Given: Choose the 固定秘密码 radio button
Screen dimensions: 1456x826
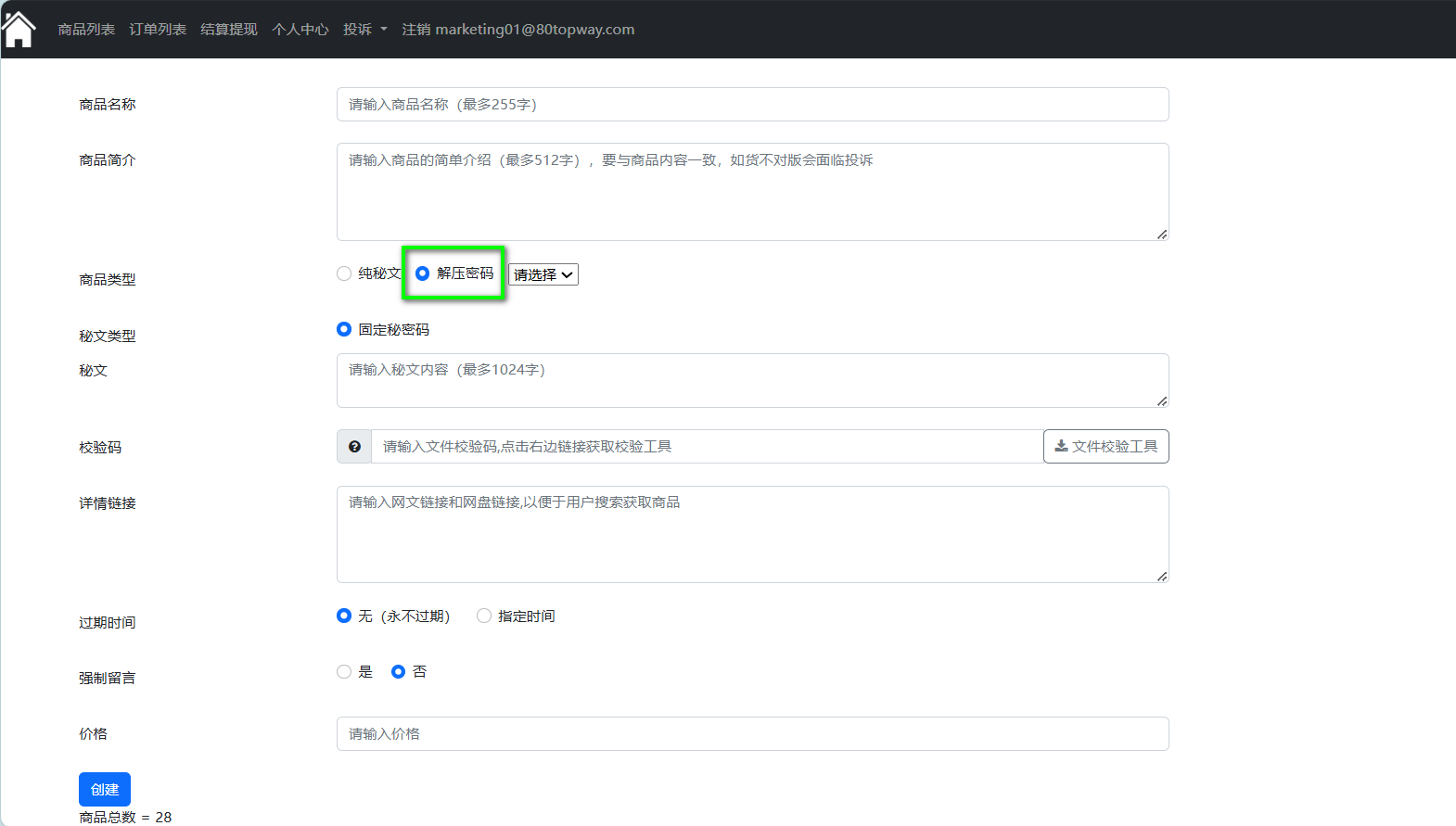Looking at the screenshot, I should (344, 329).
